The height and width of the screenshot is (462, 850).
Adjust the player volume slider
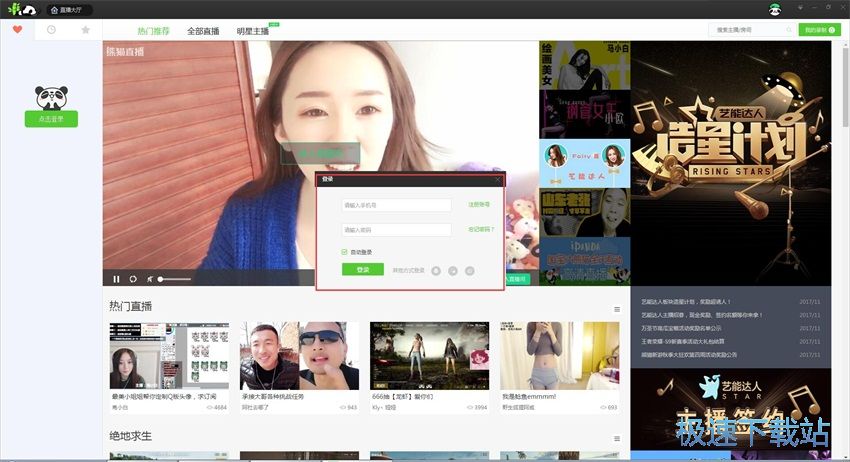[x=175, y=279]
